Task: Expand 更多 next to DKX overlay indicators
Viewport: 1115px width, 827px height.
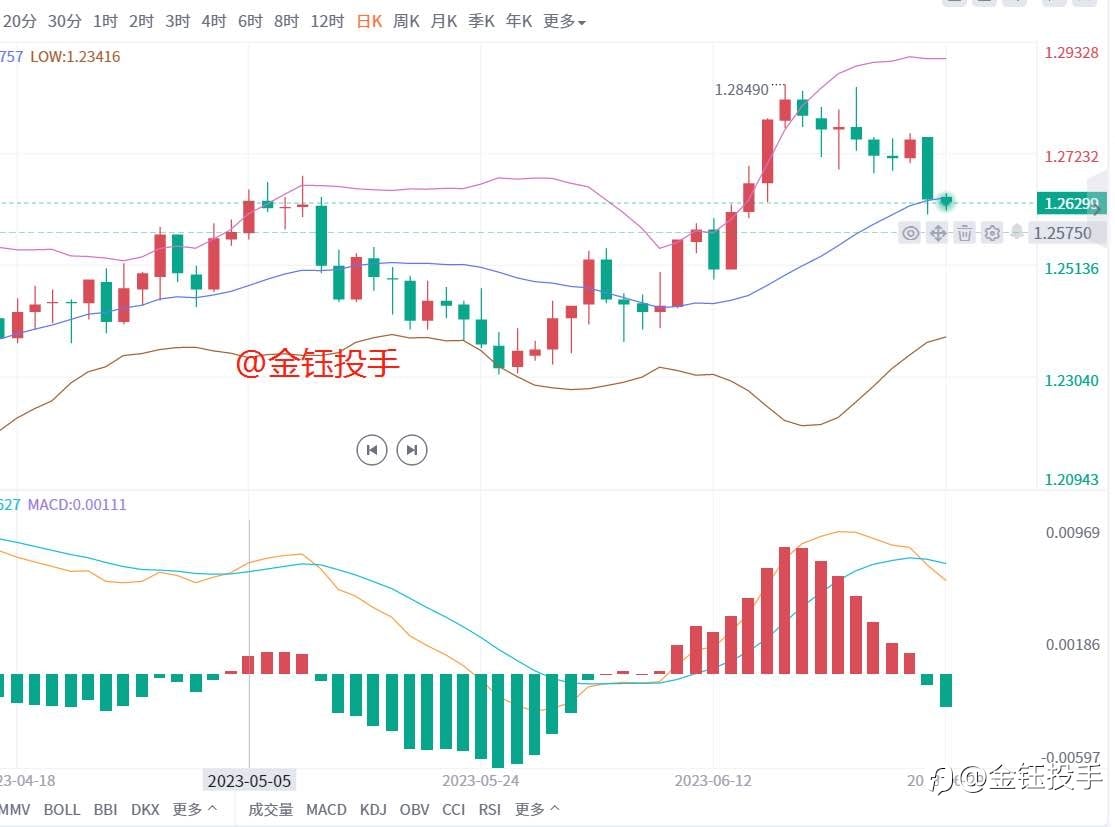Action: (194, 809)
